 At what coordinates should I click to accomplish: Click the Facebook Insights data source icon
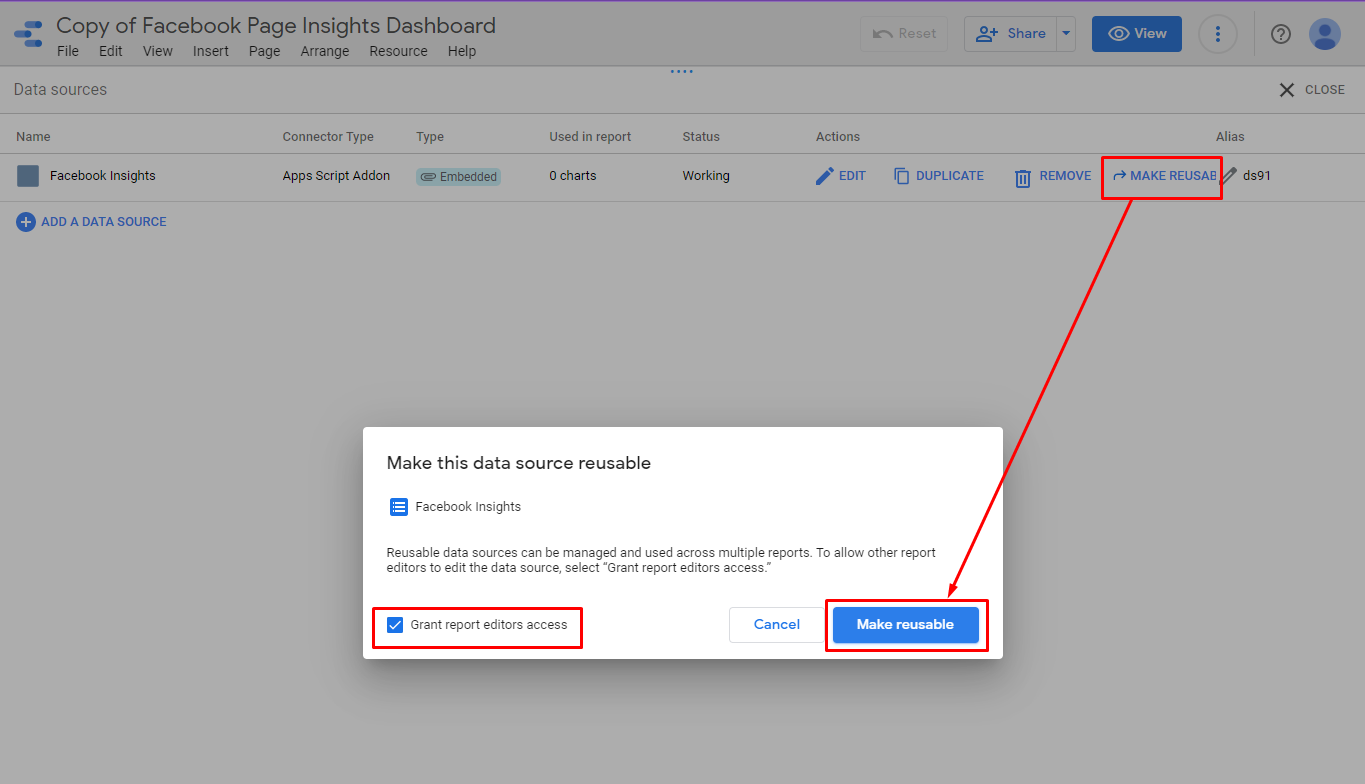coord(28,176)
